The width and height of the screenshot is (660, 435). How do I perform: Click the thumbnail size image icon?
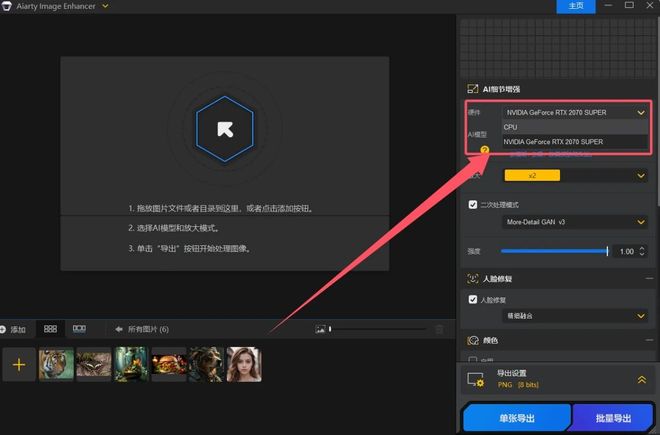point(320,329)
